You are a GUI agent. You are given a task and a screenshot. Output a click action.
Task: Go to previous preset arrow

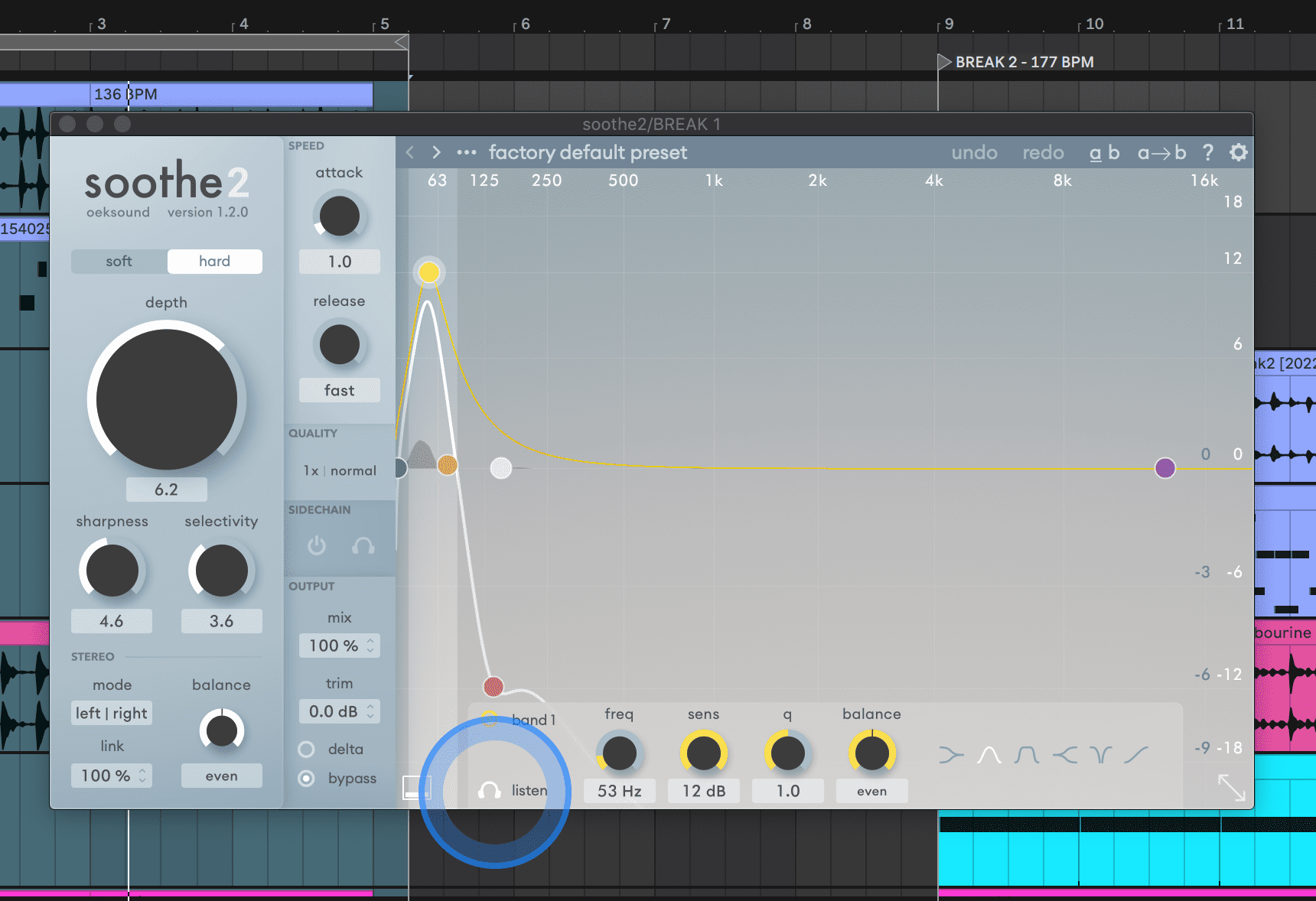410,152
